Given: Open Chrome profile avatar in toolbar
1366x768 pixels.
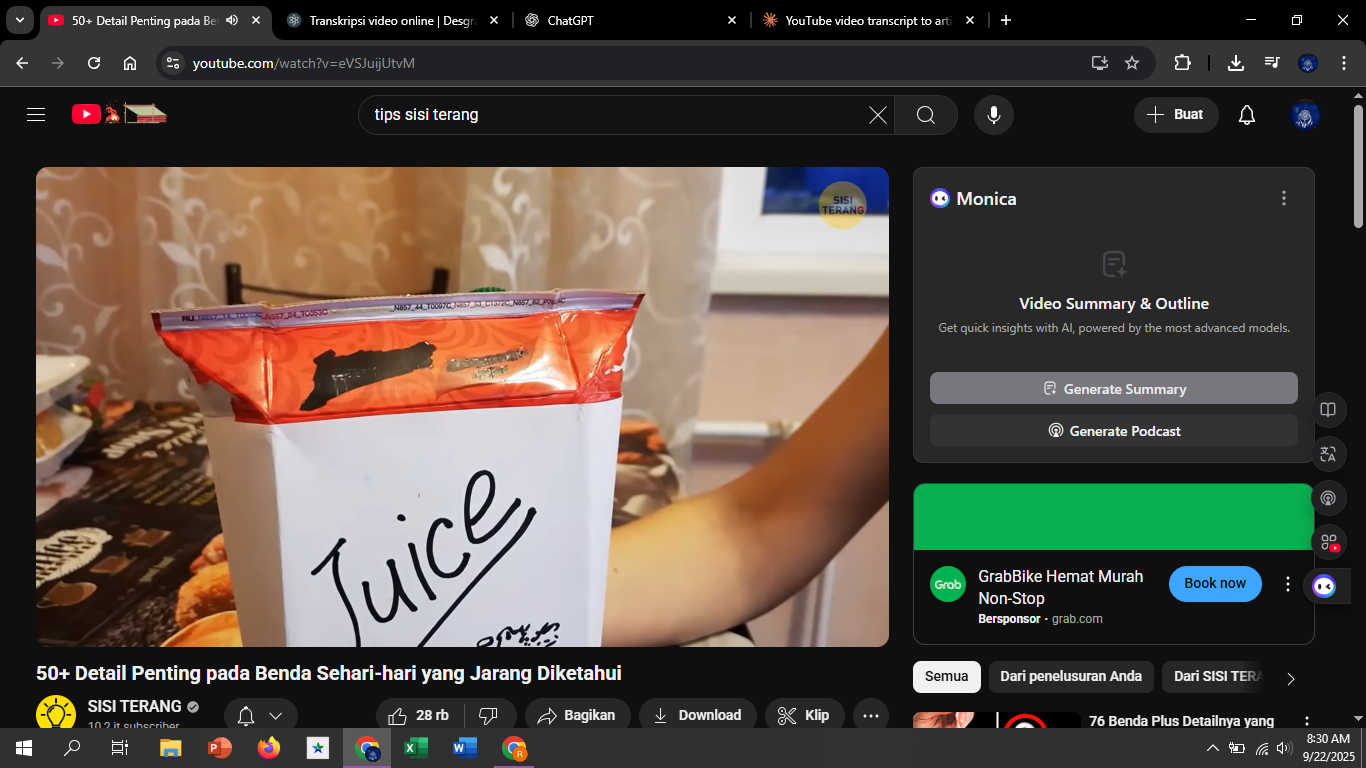Looking at the screenshot, I should [x=1308, y=63].
